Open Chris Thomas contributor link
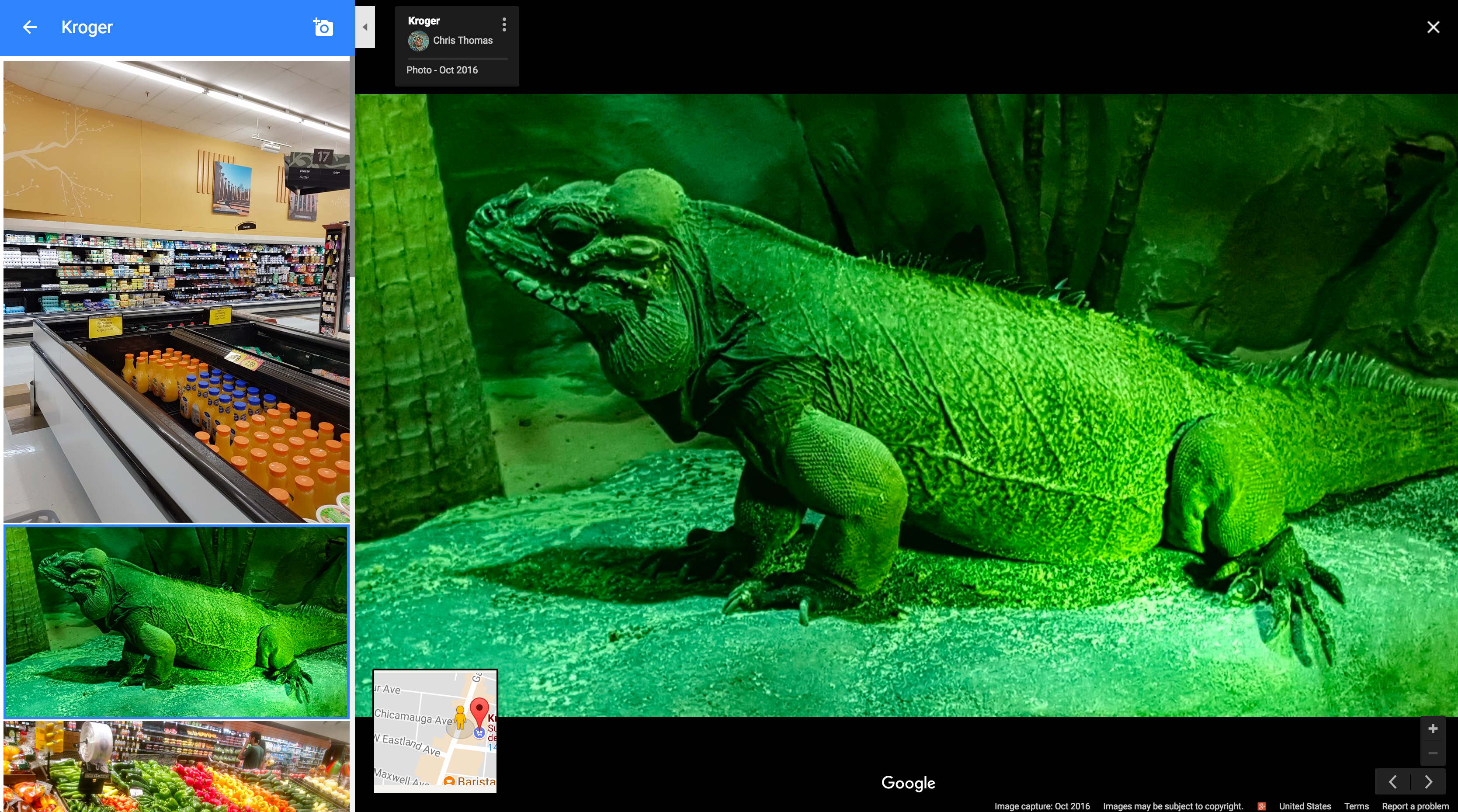 462,41
